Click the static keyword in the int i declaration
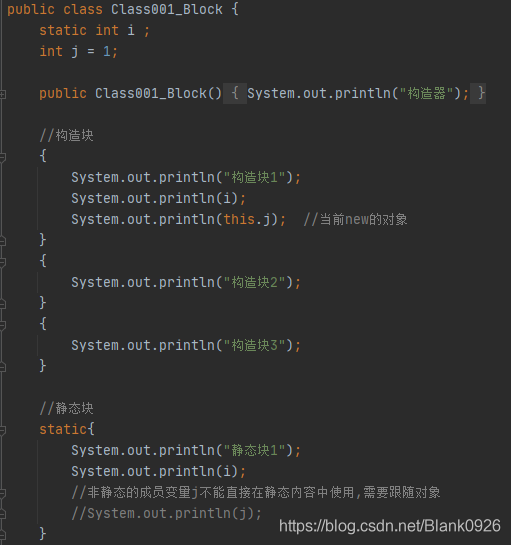Image resolution: width=511 pixels, height=545 pixels. pos(63,30)
